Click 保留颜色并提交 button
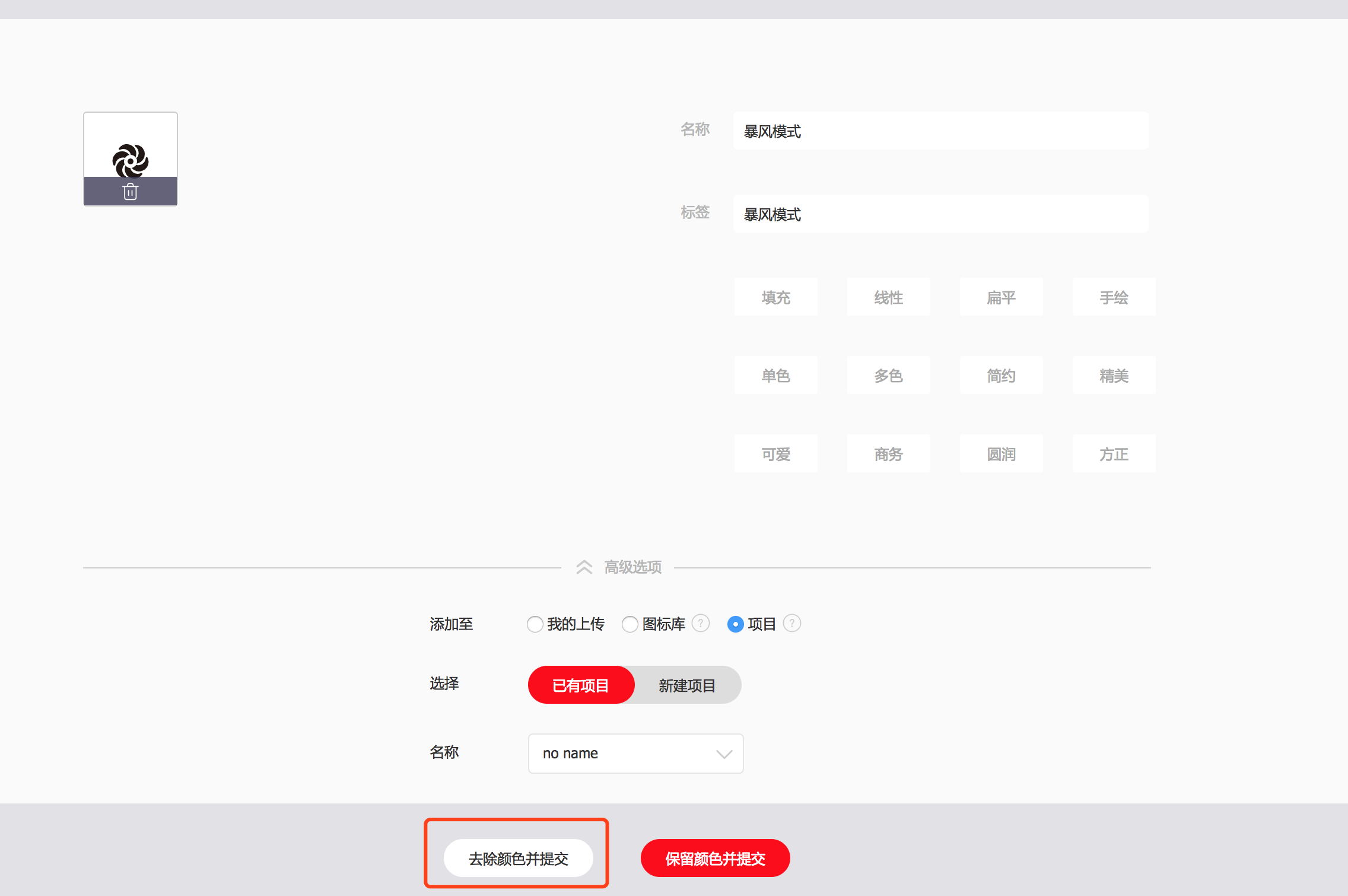This screenshot has width=1348, height=896. tap(715, 859)
